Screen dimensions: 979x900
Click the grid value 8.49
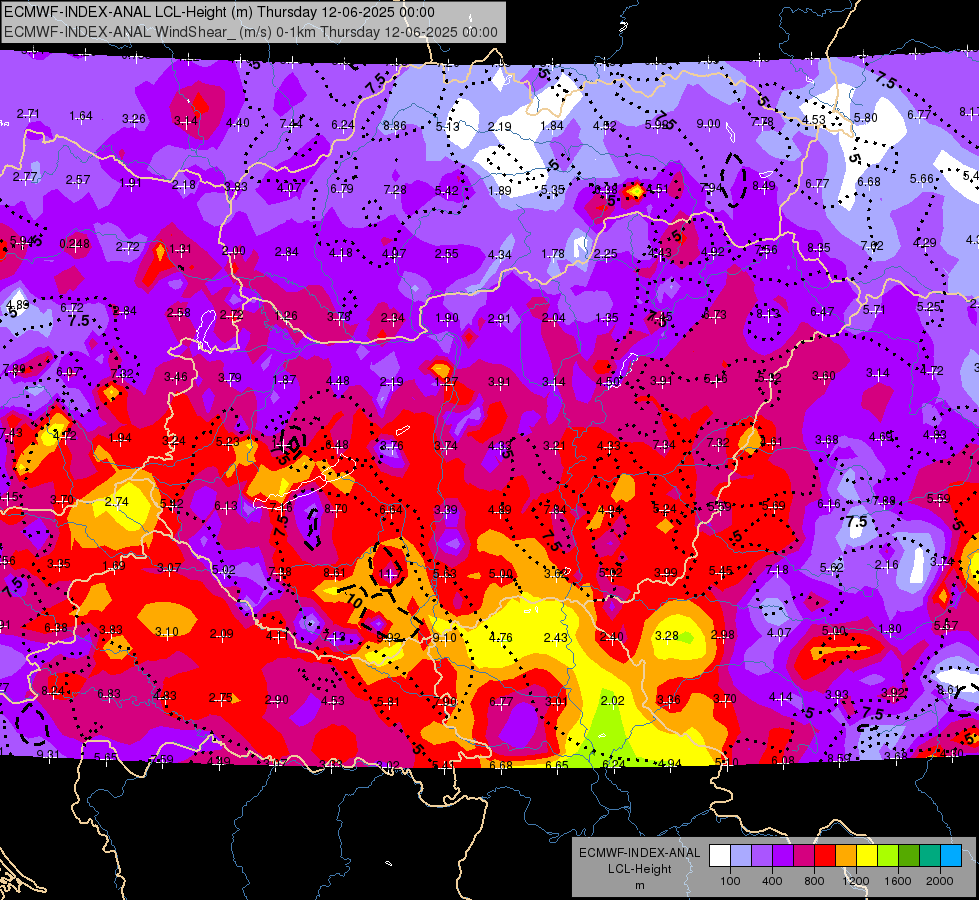[764, 185]
